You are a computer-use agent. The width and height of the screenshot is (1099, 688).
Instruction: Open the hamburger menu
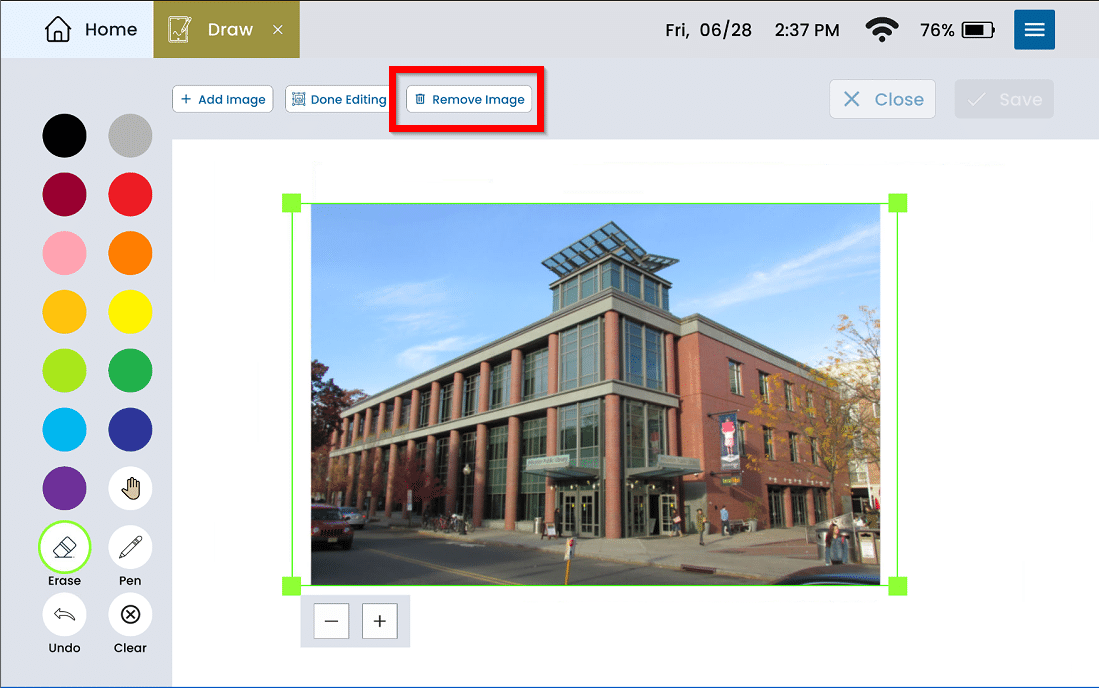pos(1034,30)
